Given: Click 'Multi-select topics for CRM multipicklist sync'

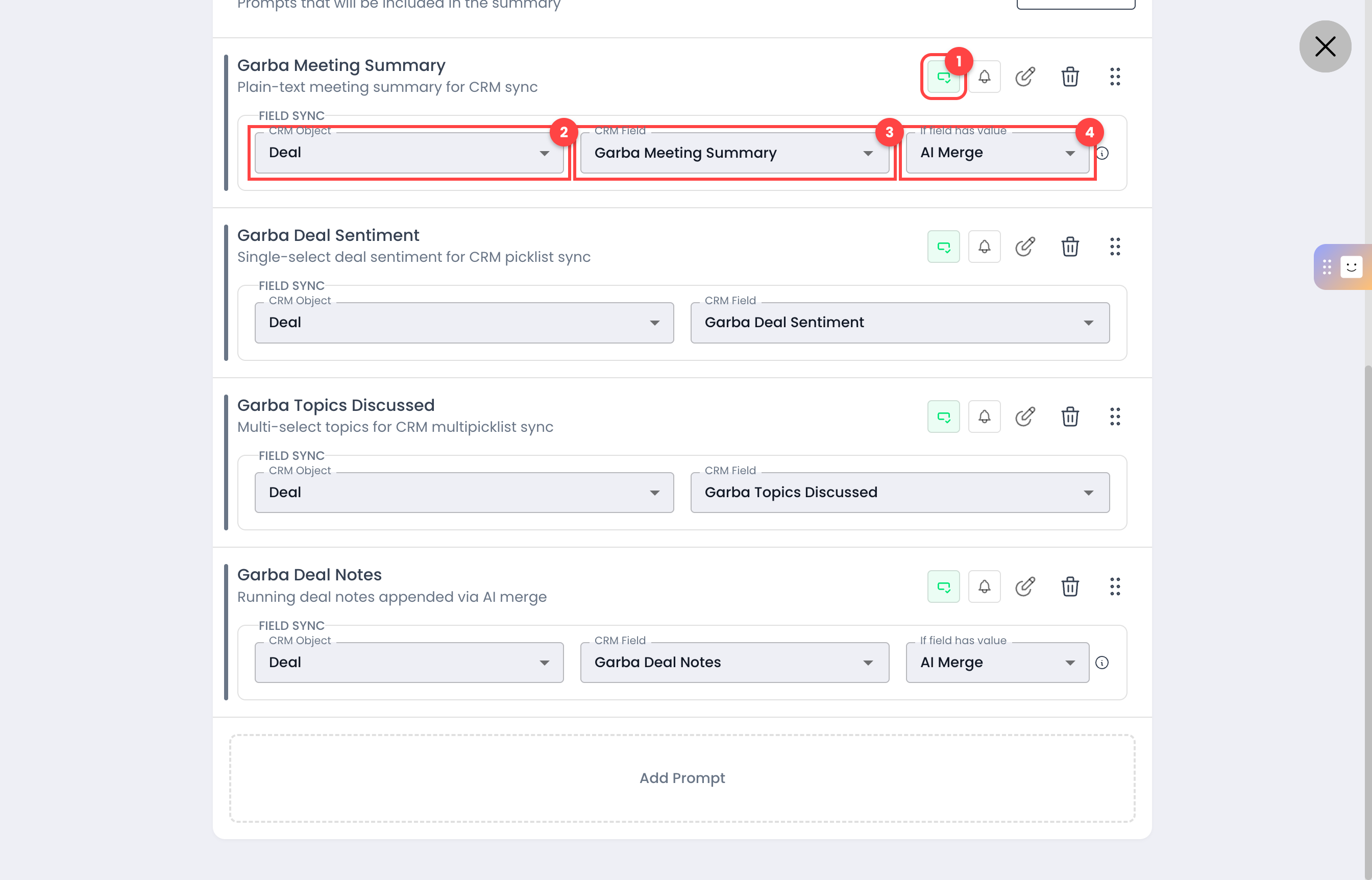Looking at the screenshot, I should [x=396, y=427].
